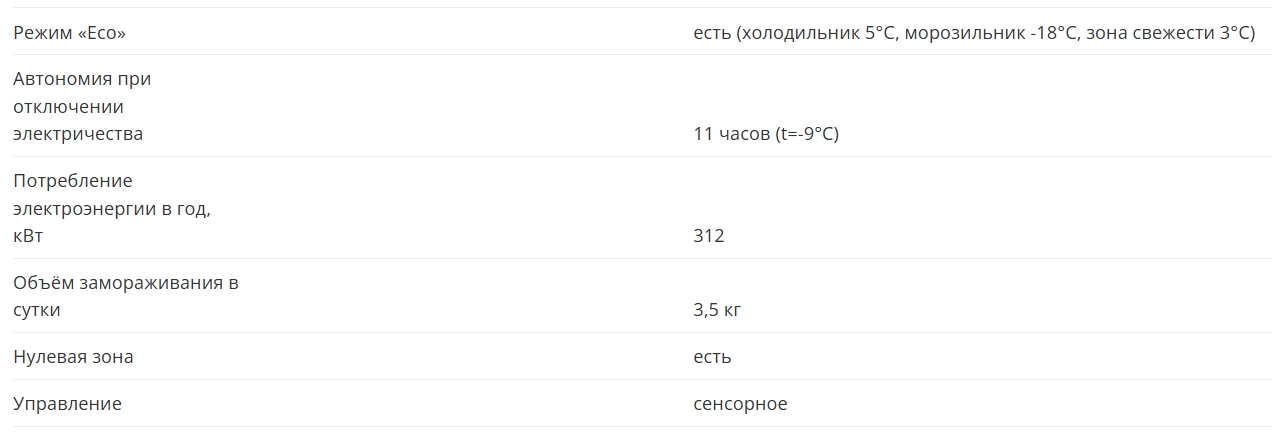Select the word "отключении"
1272x443 pixels.
[68, 106]
